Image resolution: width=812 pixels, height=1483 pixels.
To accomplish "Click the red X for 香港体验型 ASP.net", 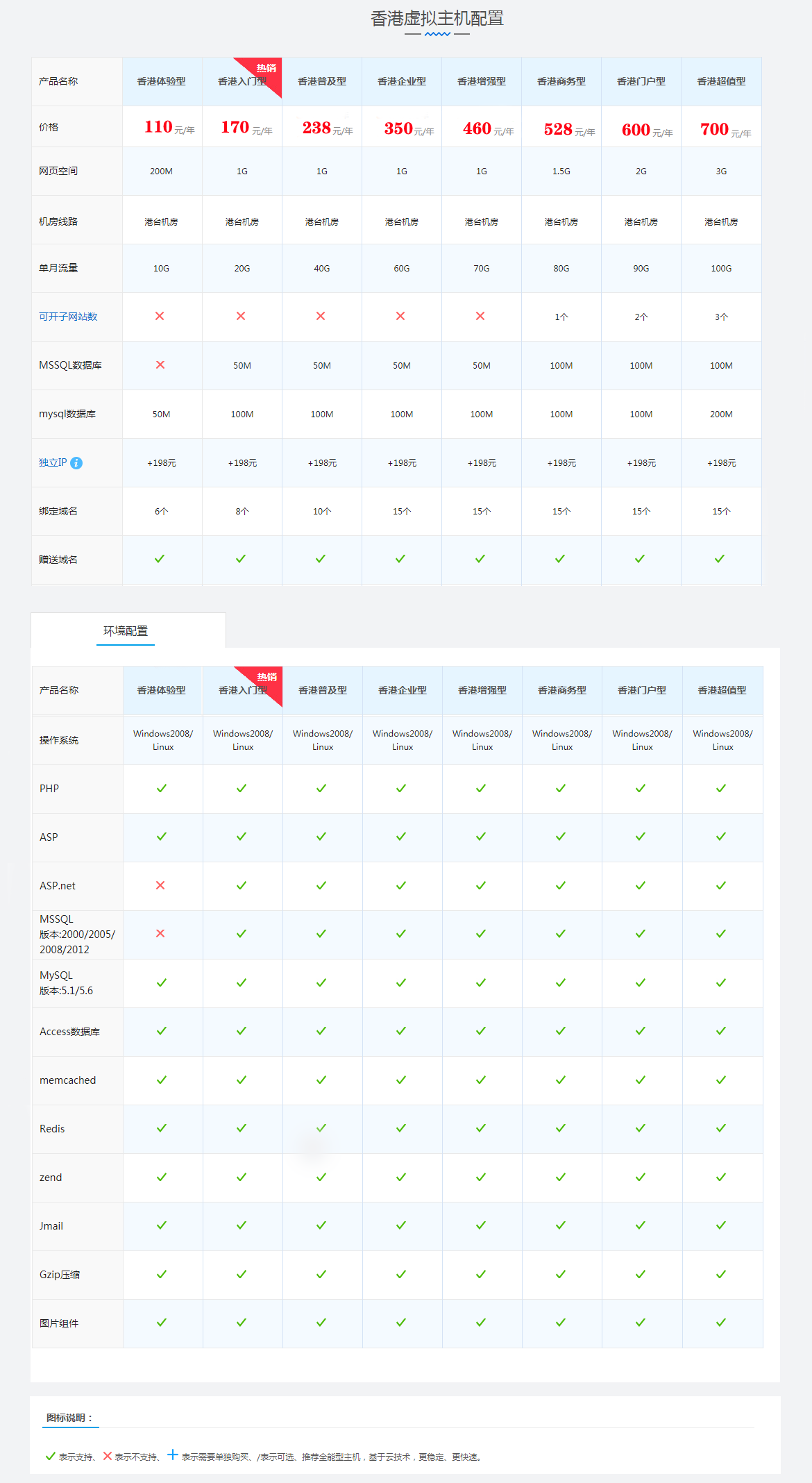I will tap(160, 885).
